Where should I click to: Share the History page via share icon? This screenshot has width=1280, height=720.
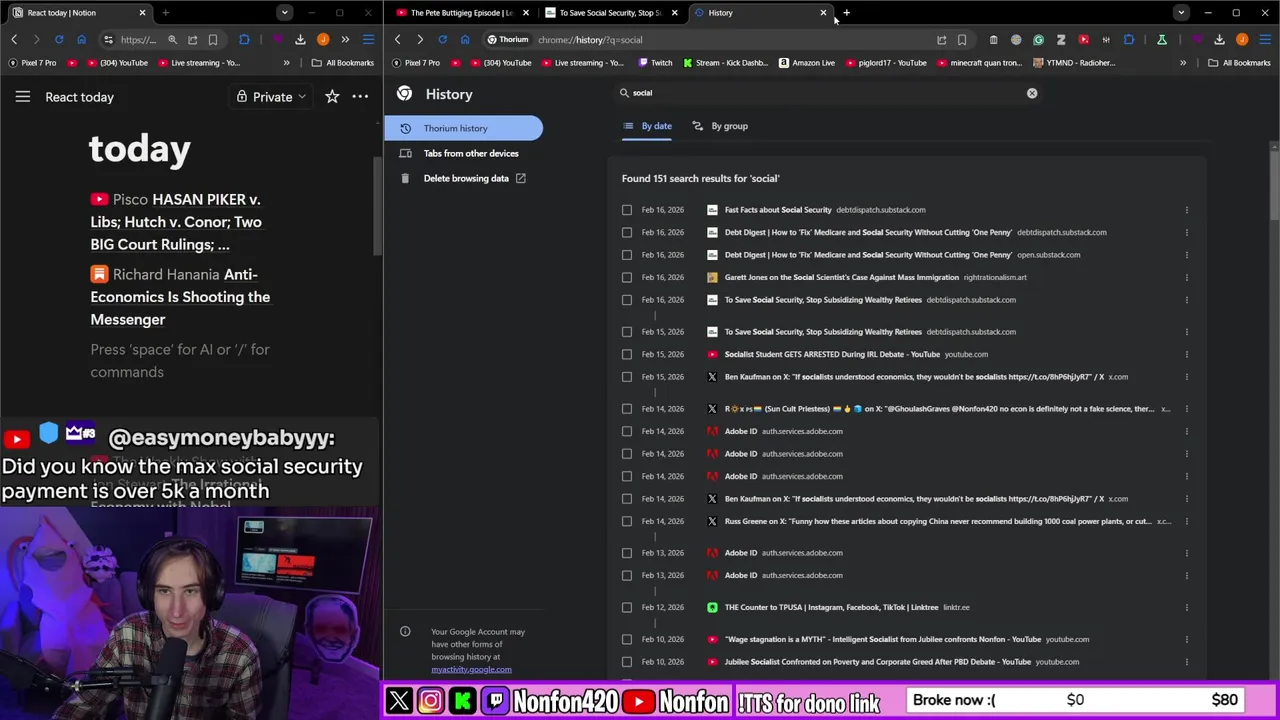(941, 40)
